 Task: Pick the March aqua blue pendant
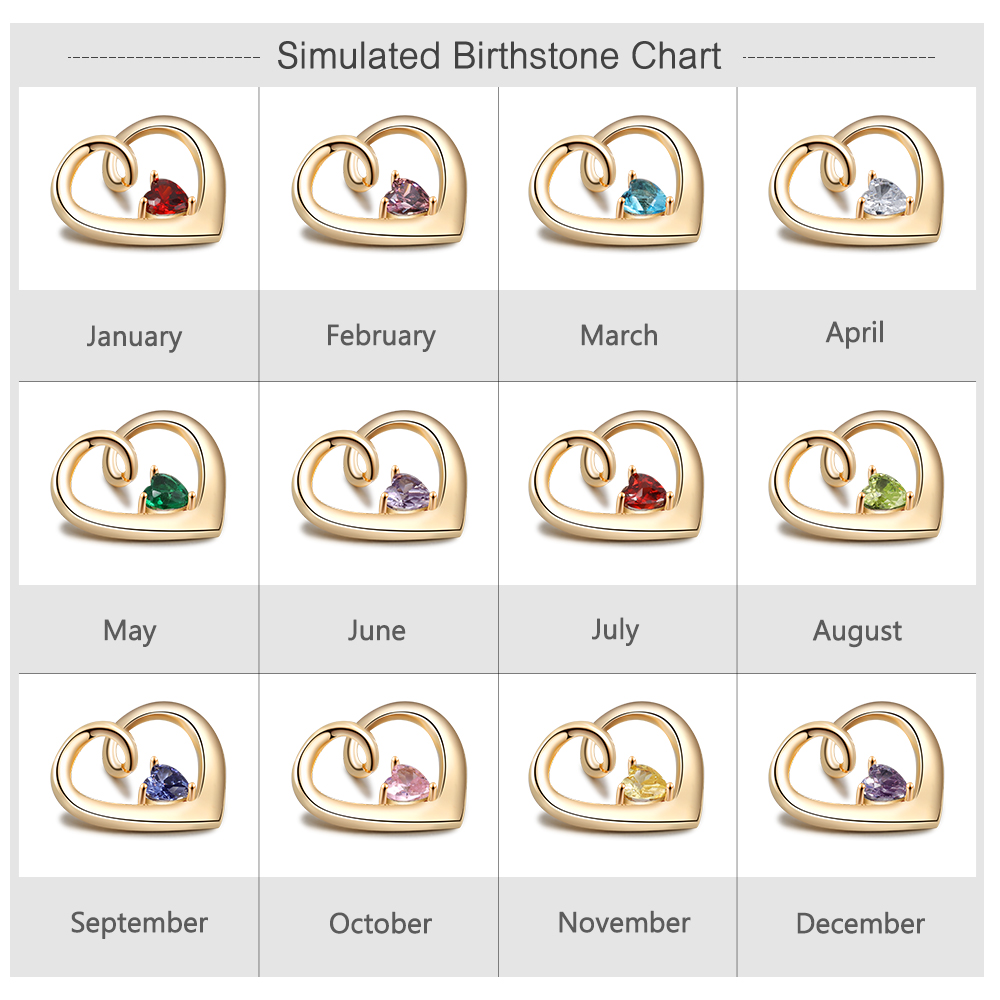[x=617, y=180]
